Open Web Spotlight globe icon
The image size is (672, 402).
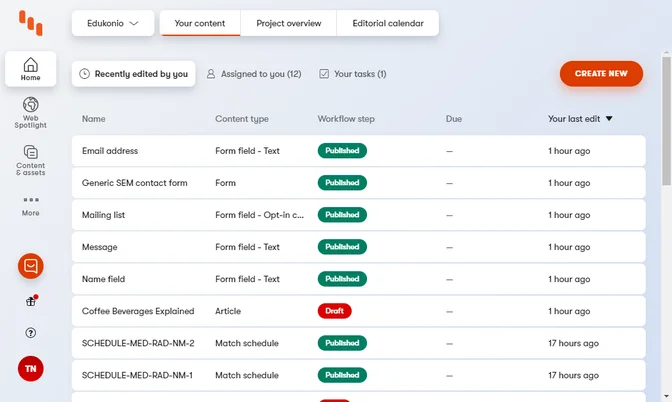tap(30, 111)
